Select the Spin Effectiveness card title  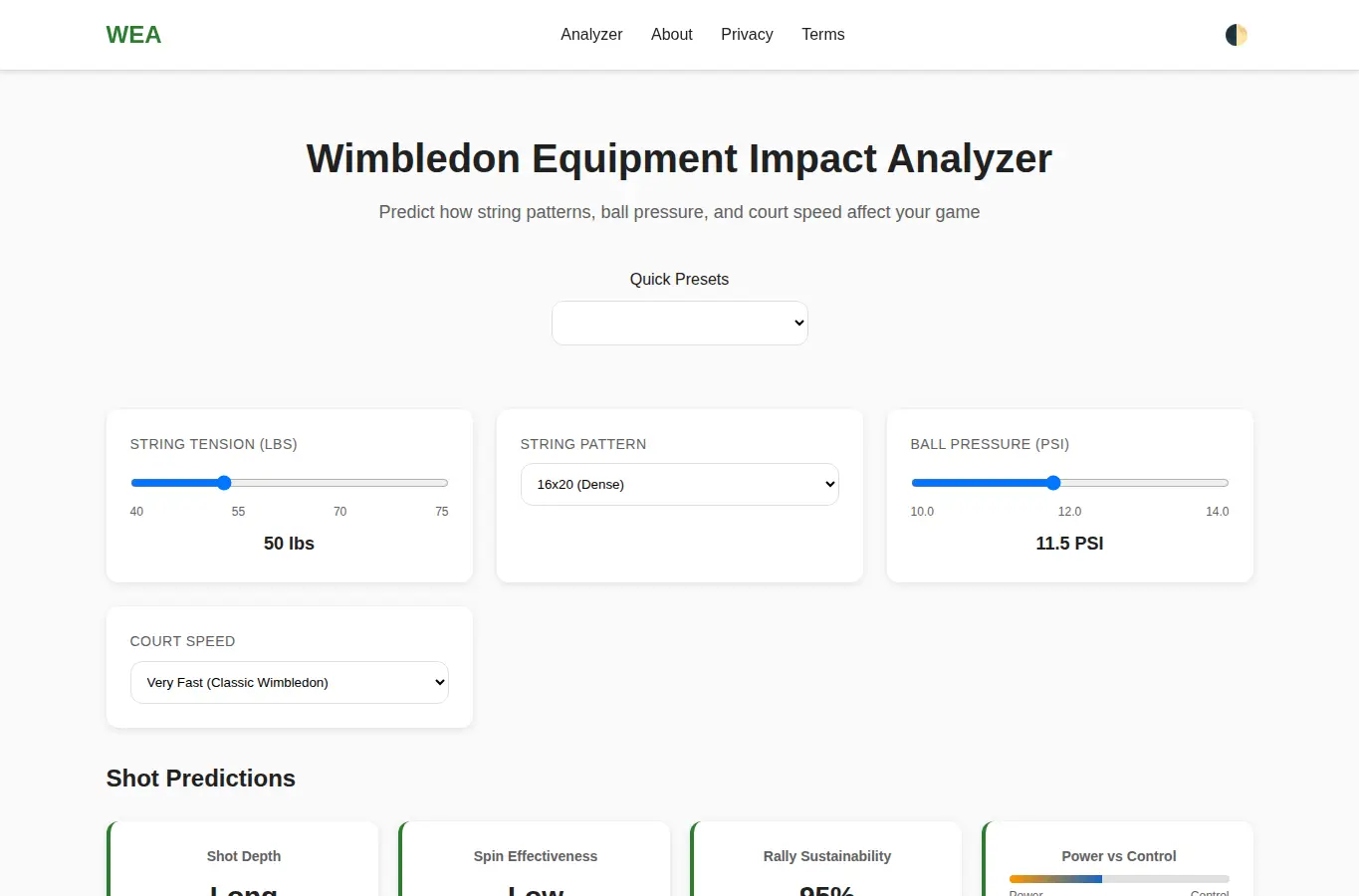(536, 856)
